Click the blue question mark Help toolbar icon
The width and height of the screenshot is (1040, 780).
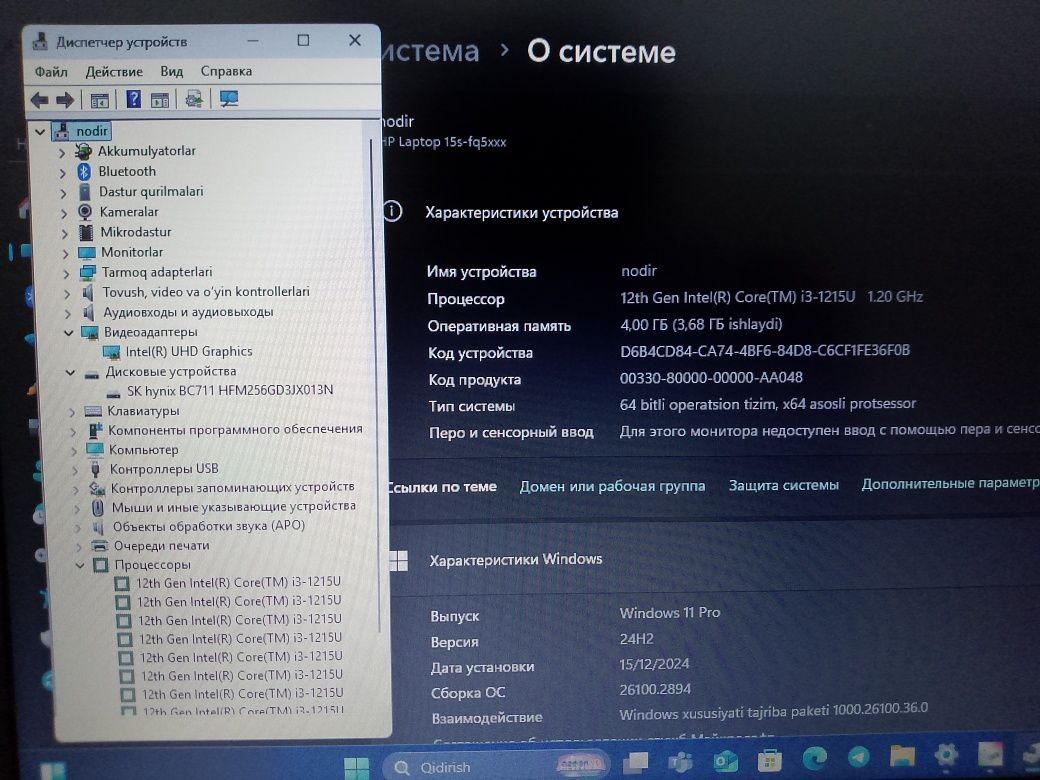[133, 99]
